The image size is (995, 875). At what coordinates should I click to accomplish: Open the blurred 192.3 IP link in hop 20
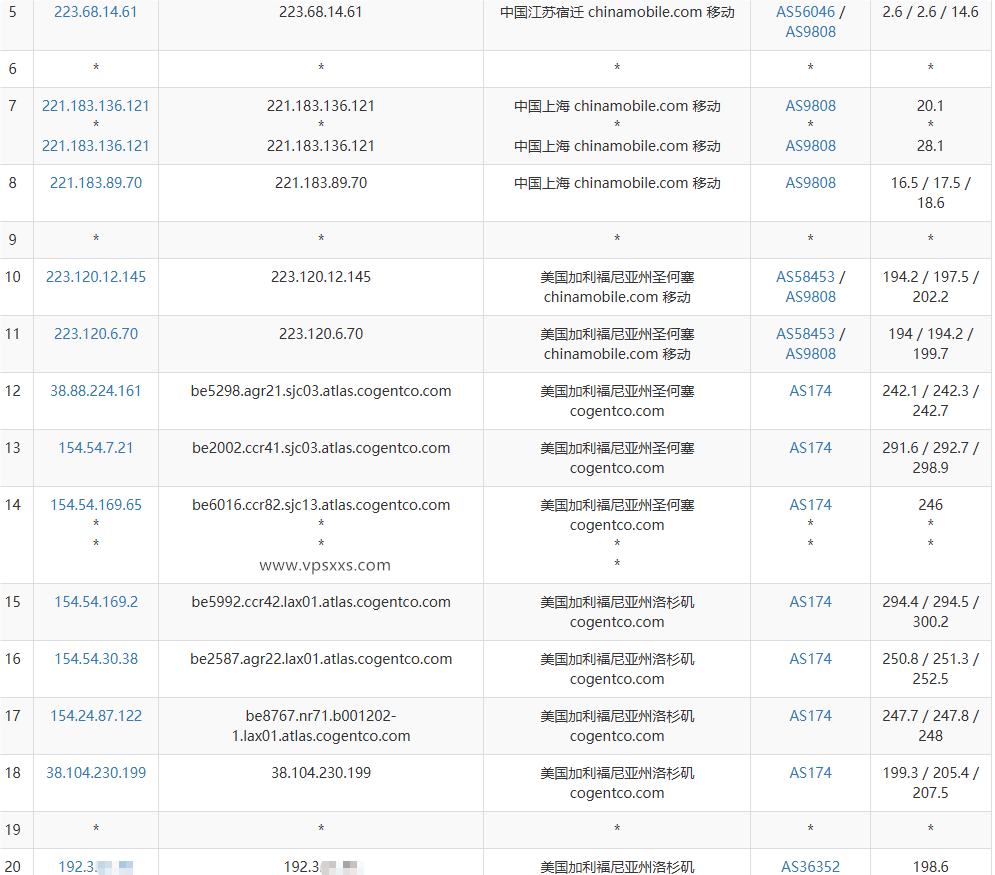click(x=96, y=867)
